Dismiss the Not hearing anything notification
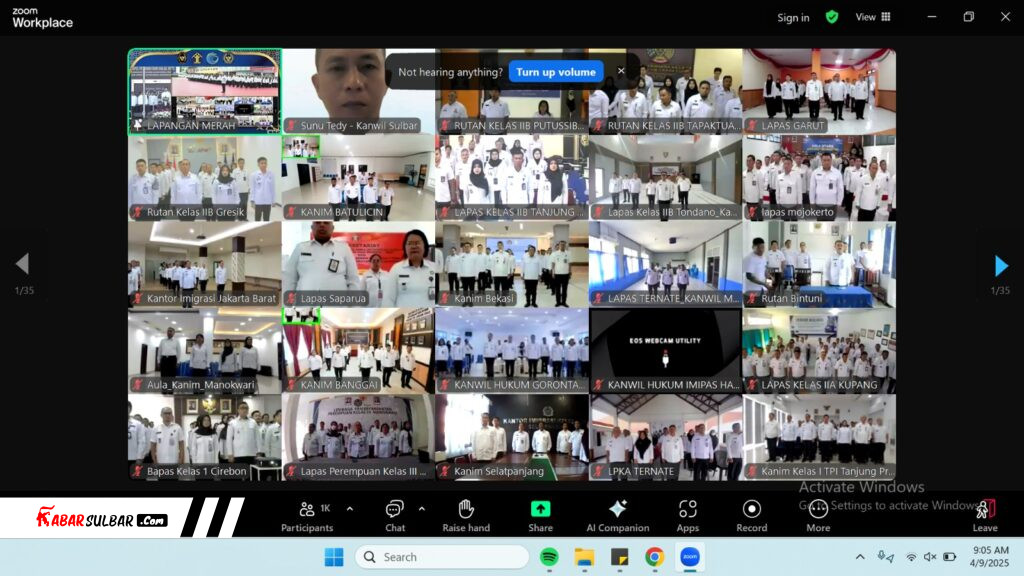The width and height of the screenshot is (1024, 576). tap(621, 71)
